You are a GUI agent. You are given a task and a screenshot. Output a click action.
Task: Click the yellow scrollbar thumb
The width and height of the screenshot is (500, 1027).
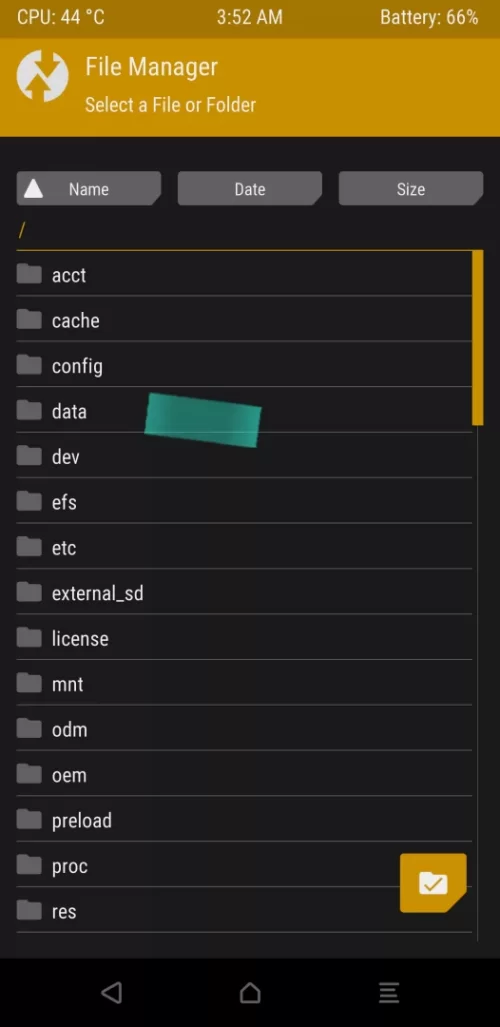[x=478, y=338]
